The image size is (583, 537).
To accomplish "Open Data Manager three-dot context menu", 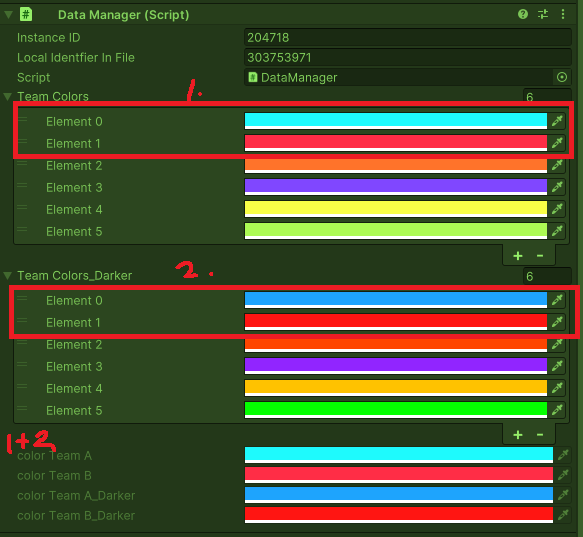I will [x=563, y=15].
